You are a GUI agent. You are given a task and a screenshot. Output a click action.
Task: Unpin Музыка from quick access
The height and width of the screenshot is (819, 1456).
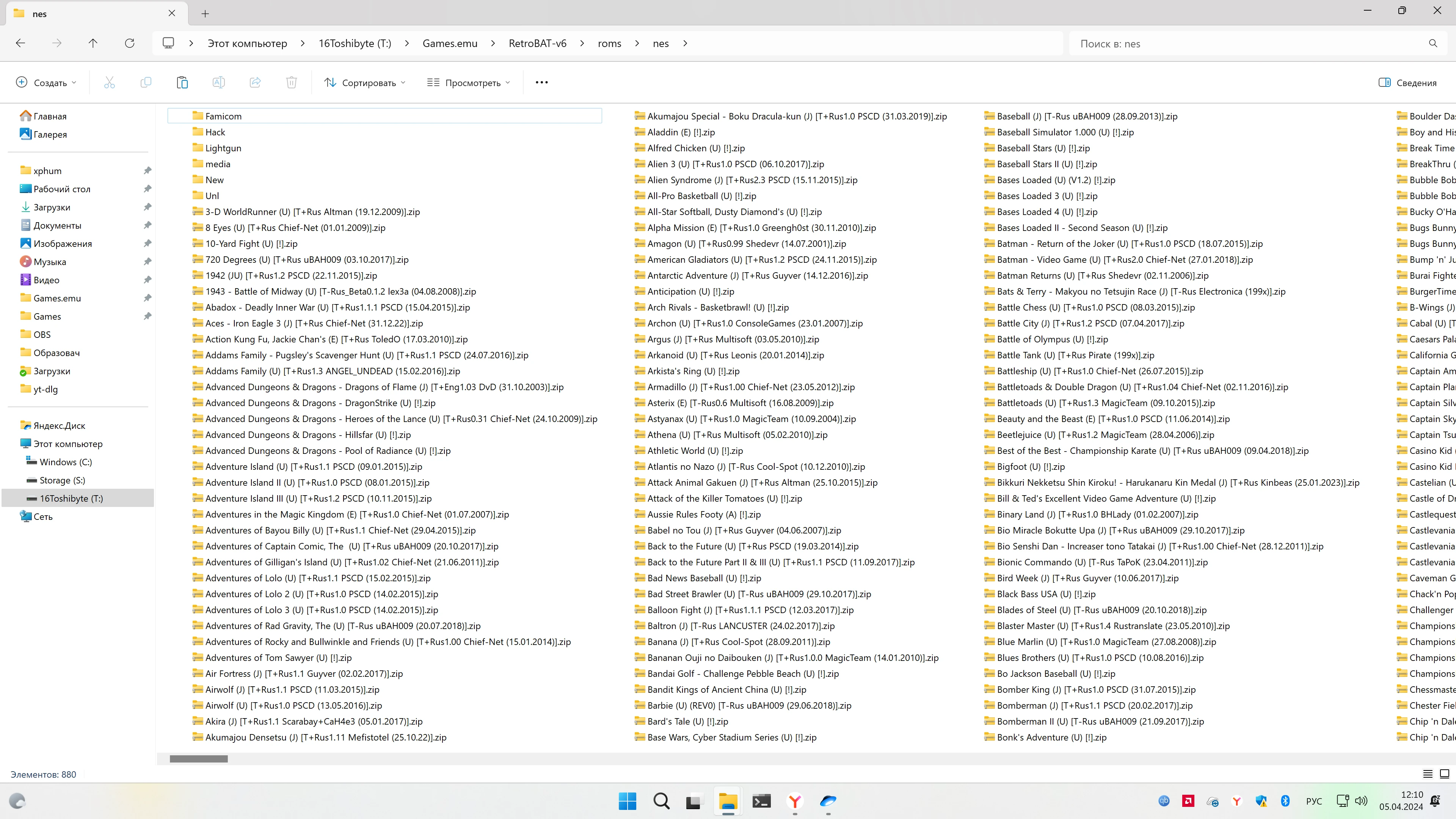tap(147, 262)
